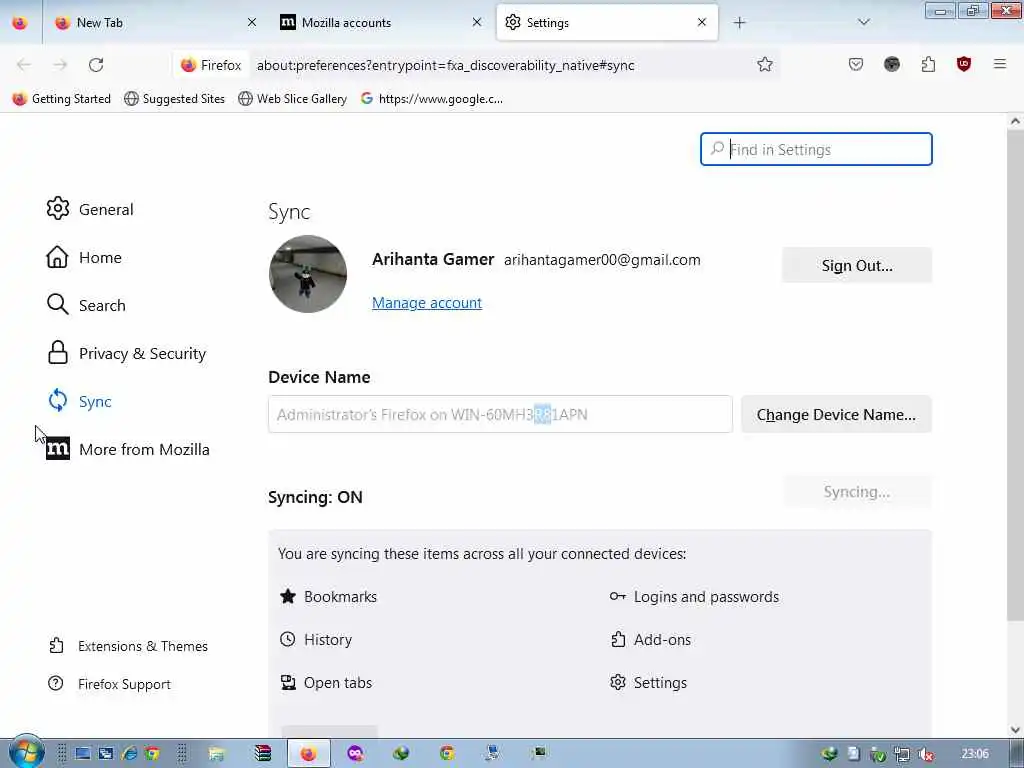Open the Home settings category
This screenshot has width=1024, height=768.
[84, 257]
